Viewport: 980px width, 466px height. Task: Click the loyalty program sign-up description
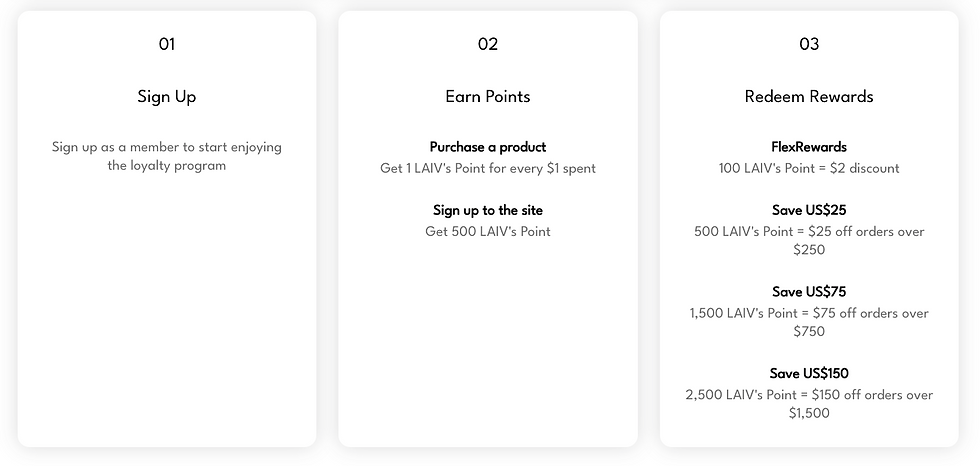coord(167,156)
